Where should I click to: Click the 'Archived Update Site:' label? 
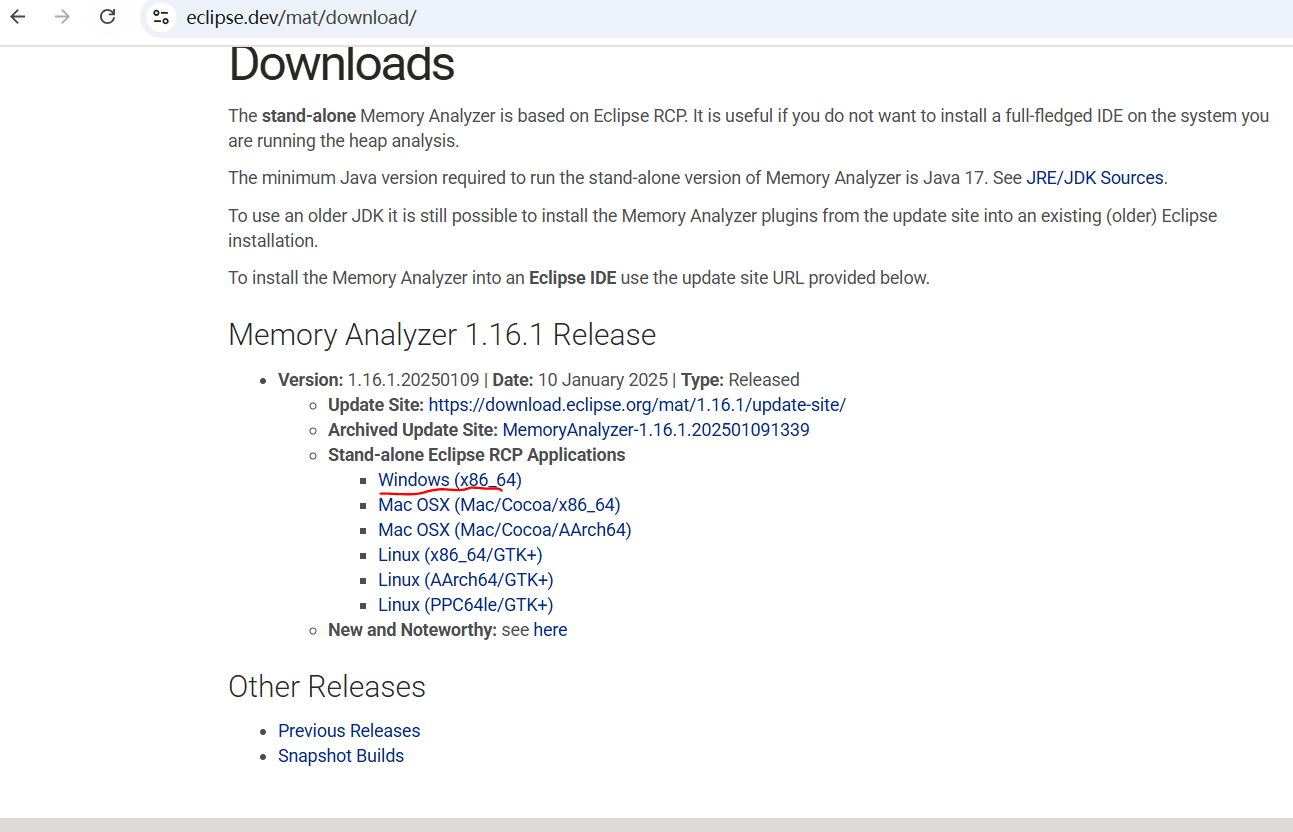tap(413, 430)
